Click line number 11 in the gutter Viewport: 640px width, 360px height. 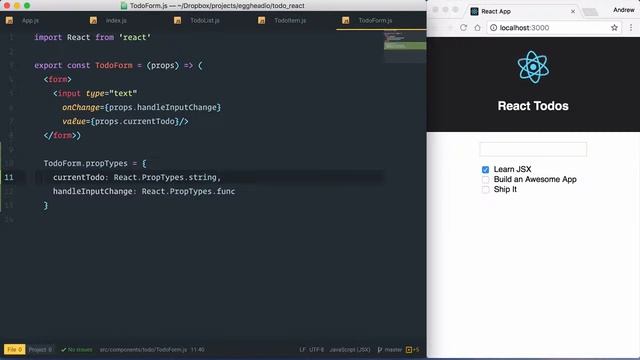click(x=9, y=177)
